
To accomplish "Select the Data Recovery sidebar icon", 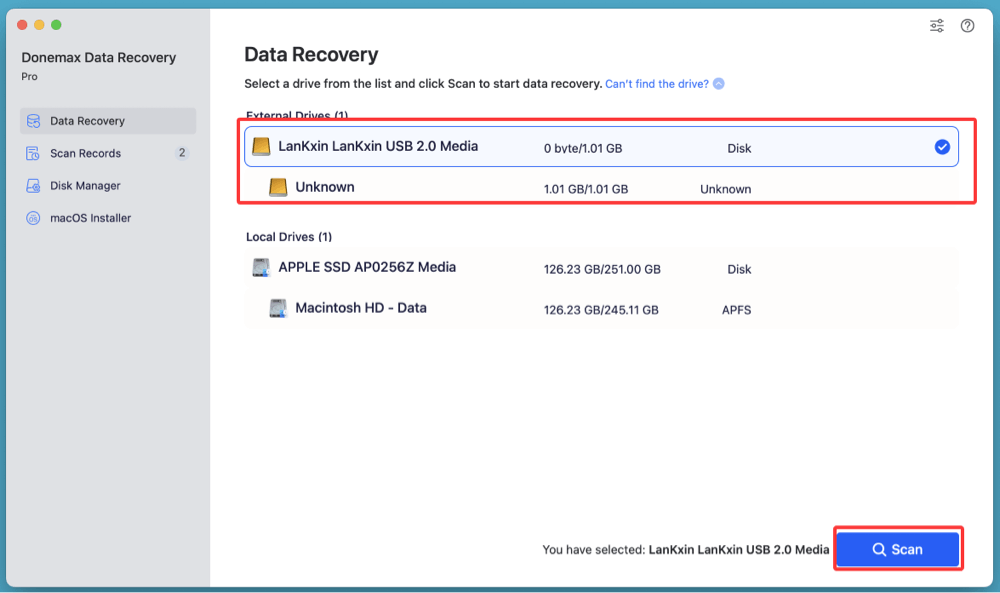I will pyautogui.click(x=33, y=120).
